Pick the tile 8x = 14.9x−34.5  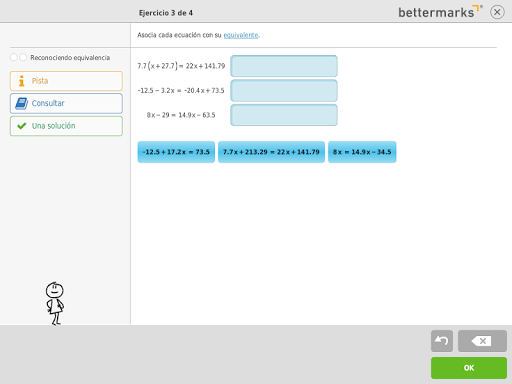(362, 152)
